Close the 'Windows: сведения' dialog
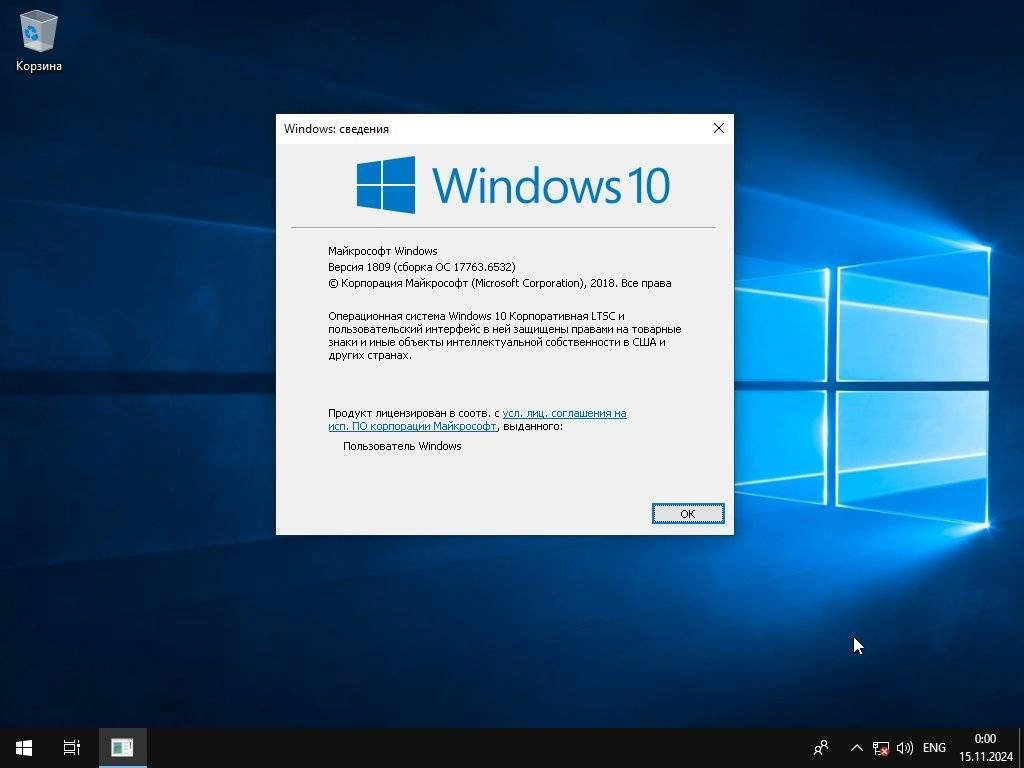This screenshot has height=768, width=1024. pyautogui.click(x=718, y=128)
